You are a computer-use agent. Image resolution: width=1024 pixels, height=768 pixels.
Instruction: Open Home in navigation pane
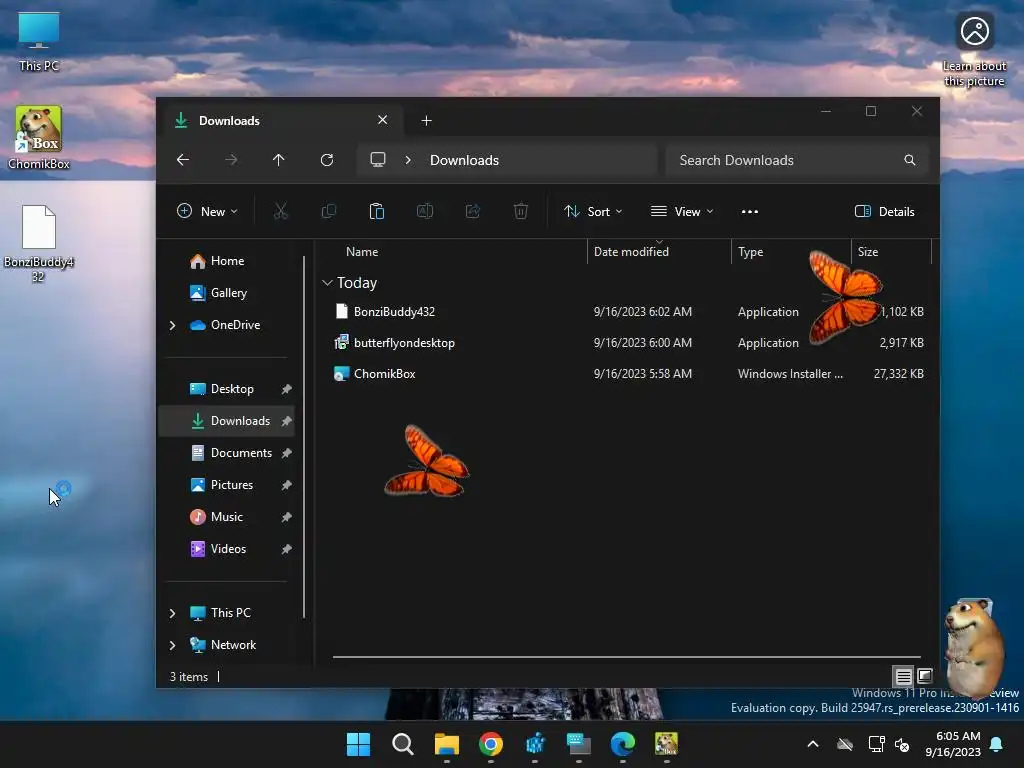pyautogui.click(x=227, y=261)
